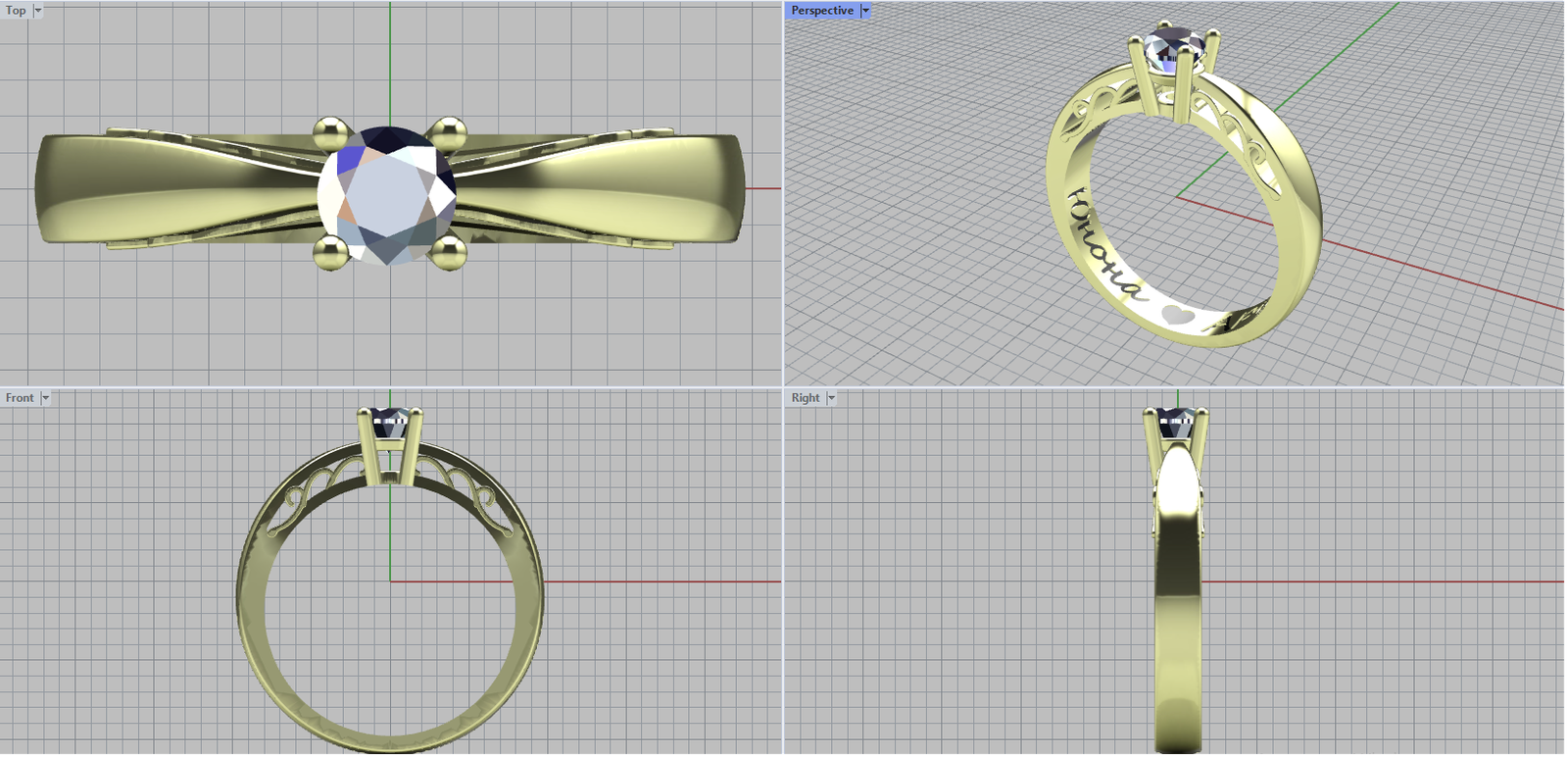Click the Top viewport title label
Viewport: 1568px width, 757px height.
(16, 11)
